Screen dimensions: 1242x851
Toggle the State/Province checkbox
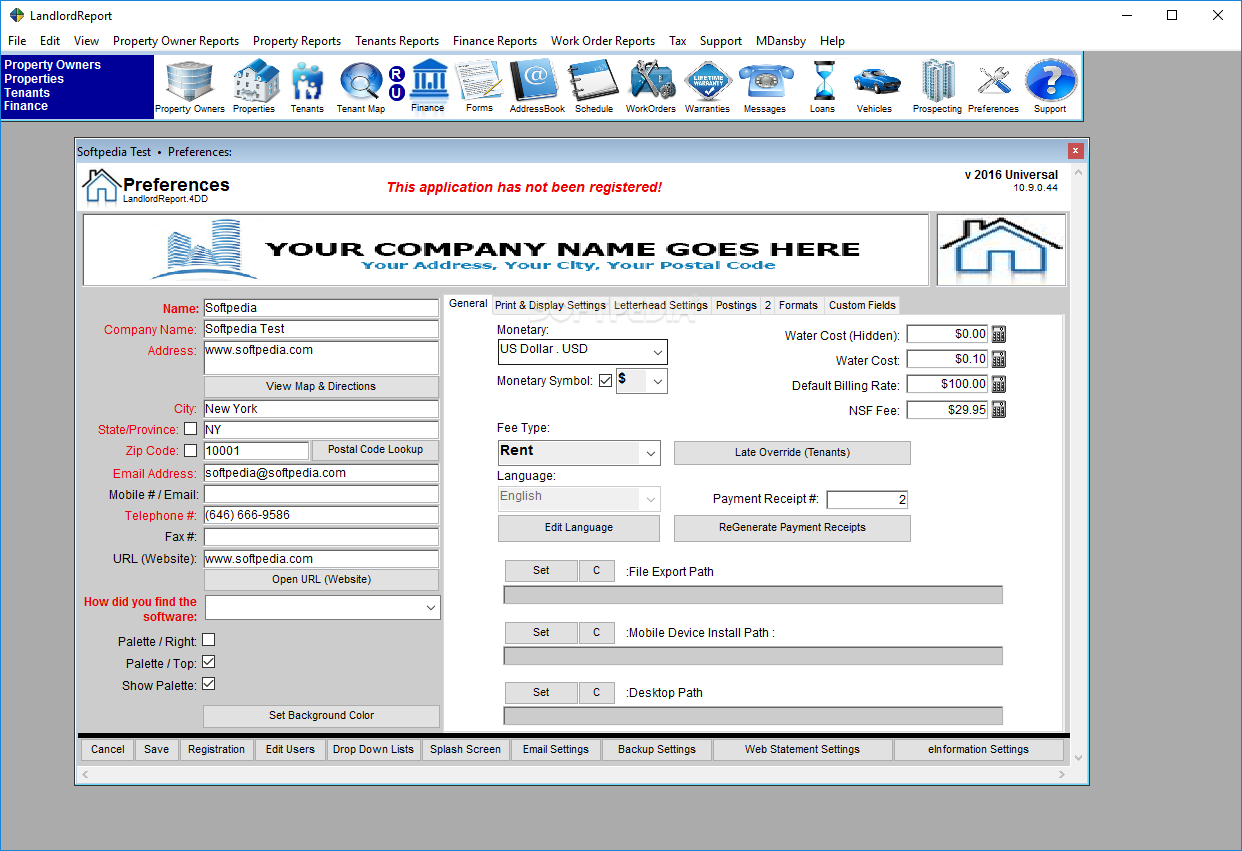[191, 429]
